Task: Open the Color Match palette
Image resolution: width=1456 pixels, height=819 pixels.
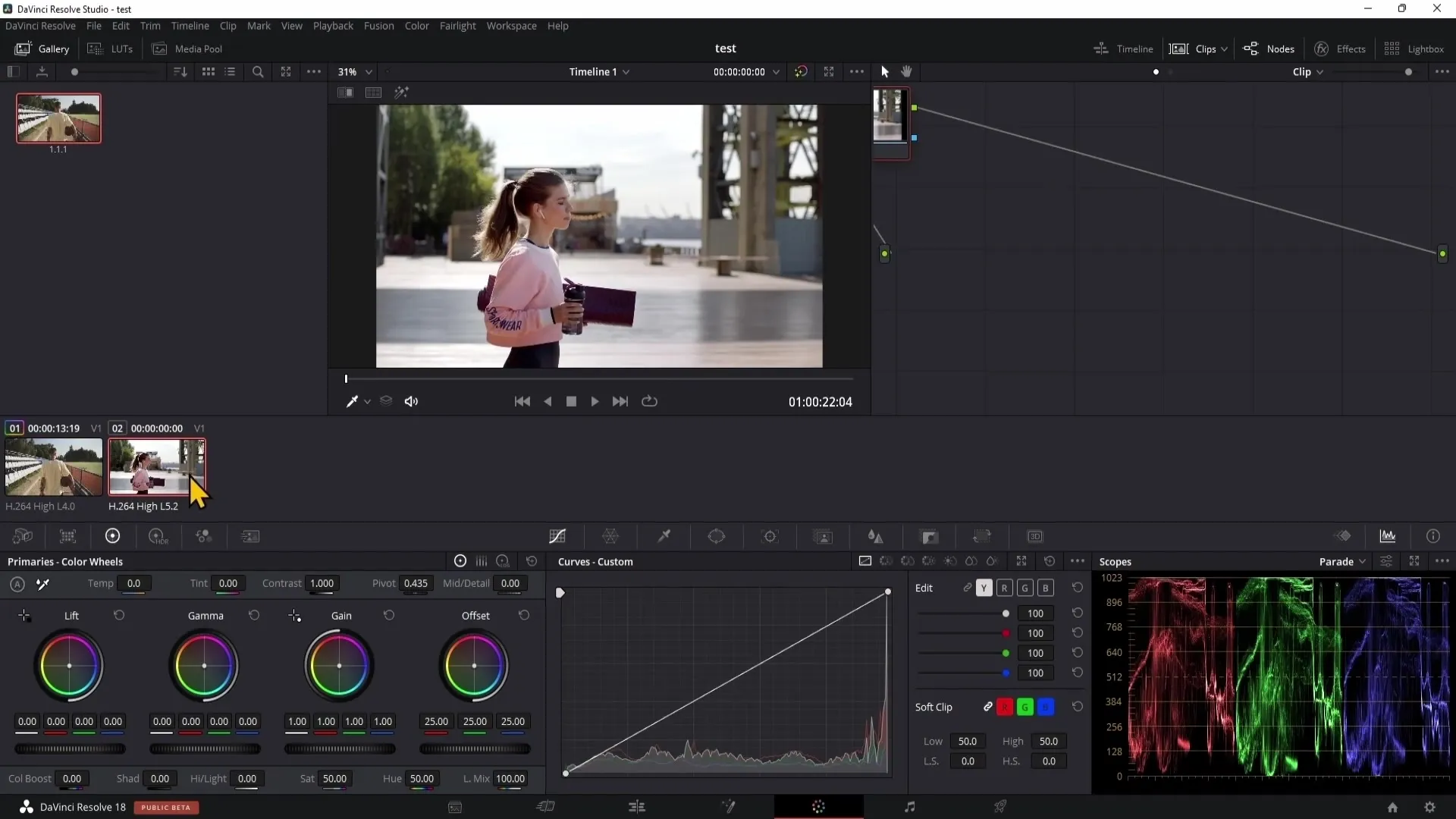Action: point(67,536)
